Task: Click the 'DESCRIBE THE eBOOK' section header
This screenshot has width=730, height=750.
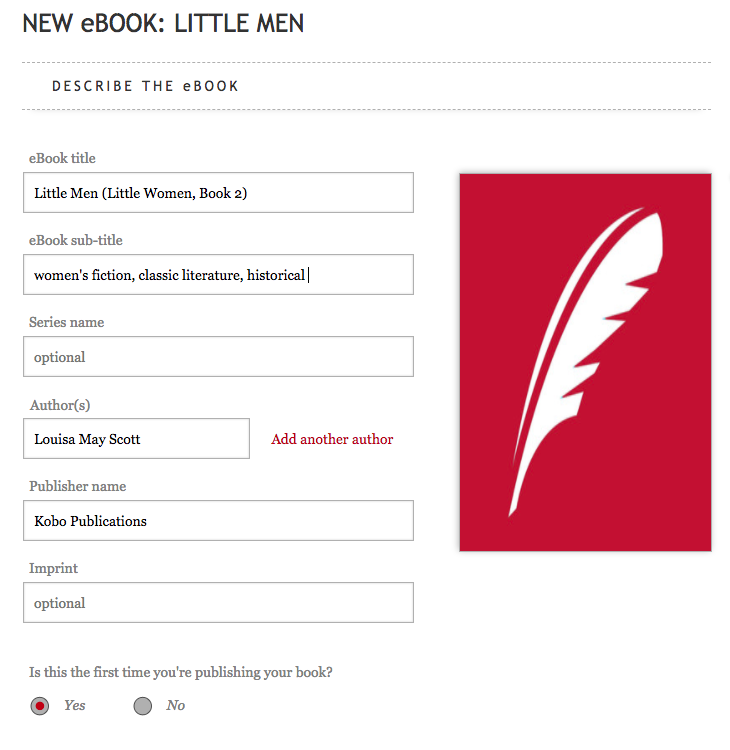Action: tap(145, 86)
